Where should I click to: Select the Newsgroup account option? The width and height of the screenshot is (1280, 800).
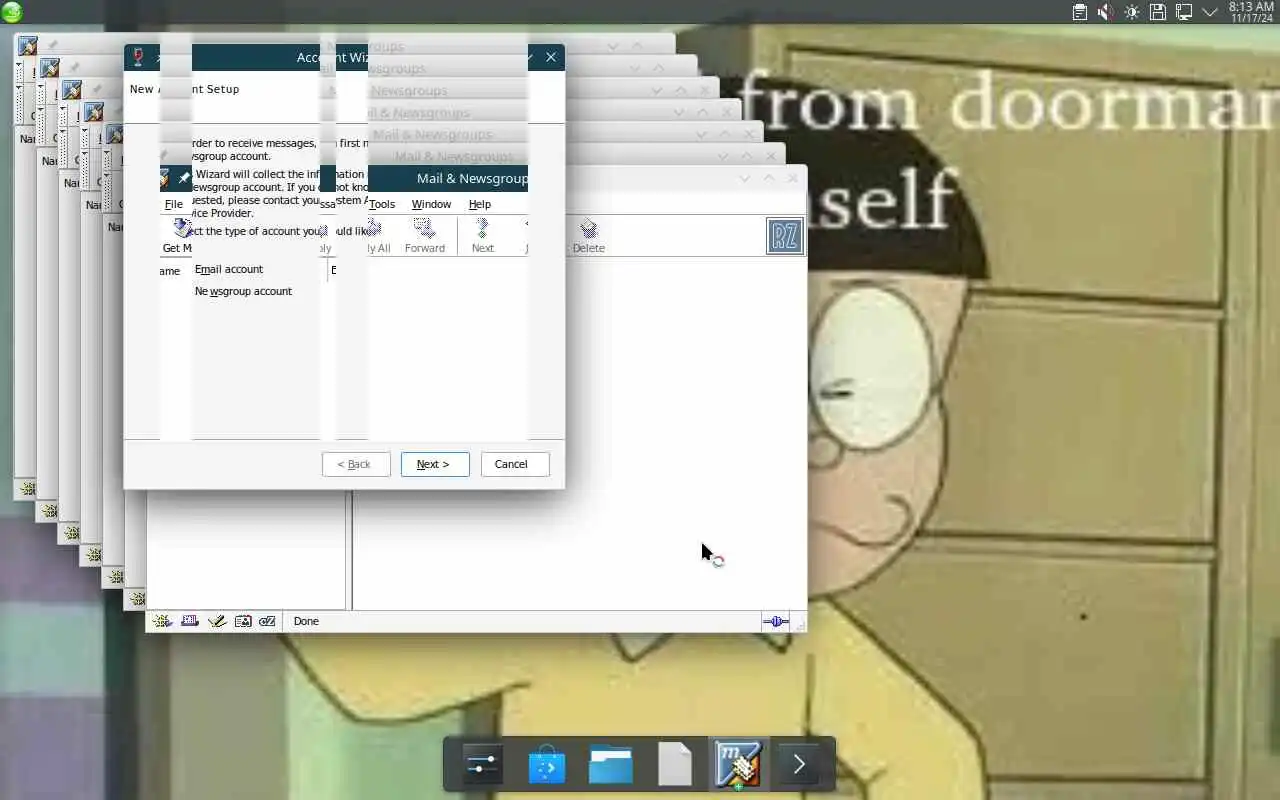click(x=243, y=291)
